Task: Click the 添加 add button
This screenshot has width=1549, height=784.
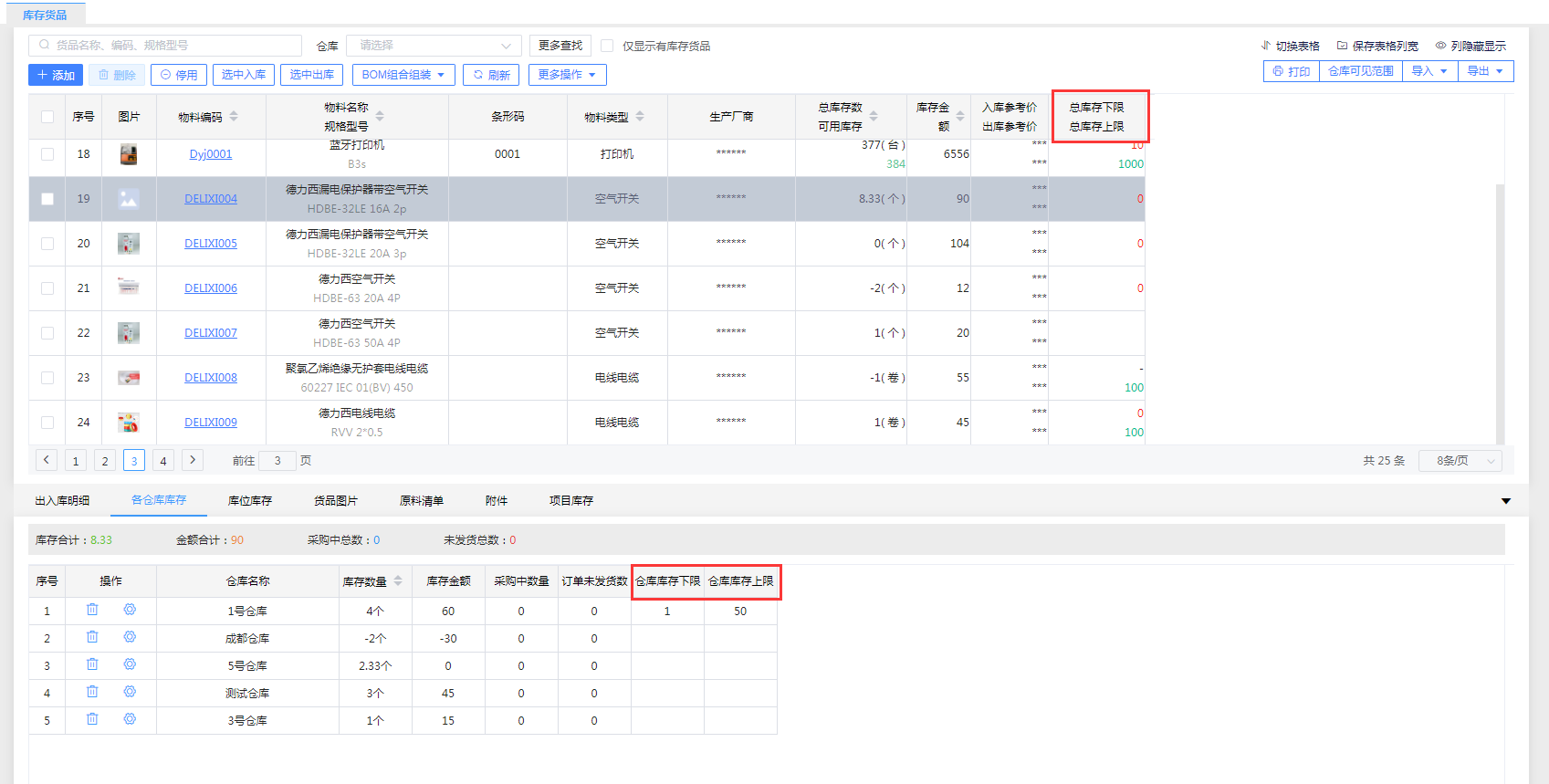Action: tap(56, 75)
